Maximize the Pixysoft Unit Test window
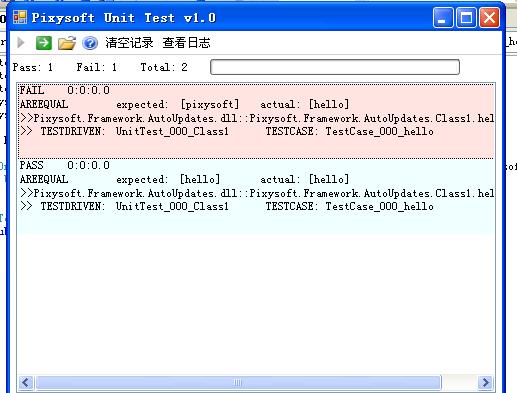This screenshot has width=517, height=393. click(x=466, y=18)
